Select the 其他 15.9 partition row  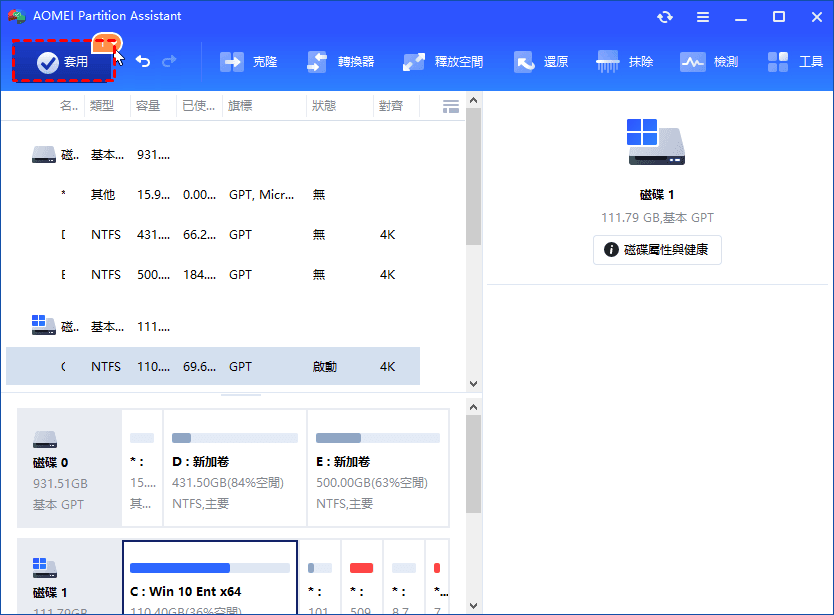pos(213,195)
